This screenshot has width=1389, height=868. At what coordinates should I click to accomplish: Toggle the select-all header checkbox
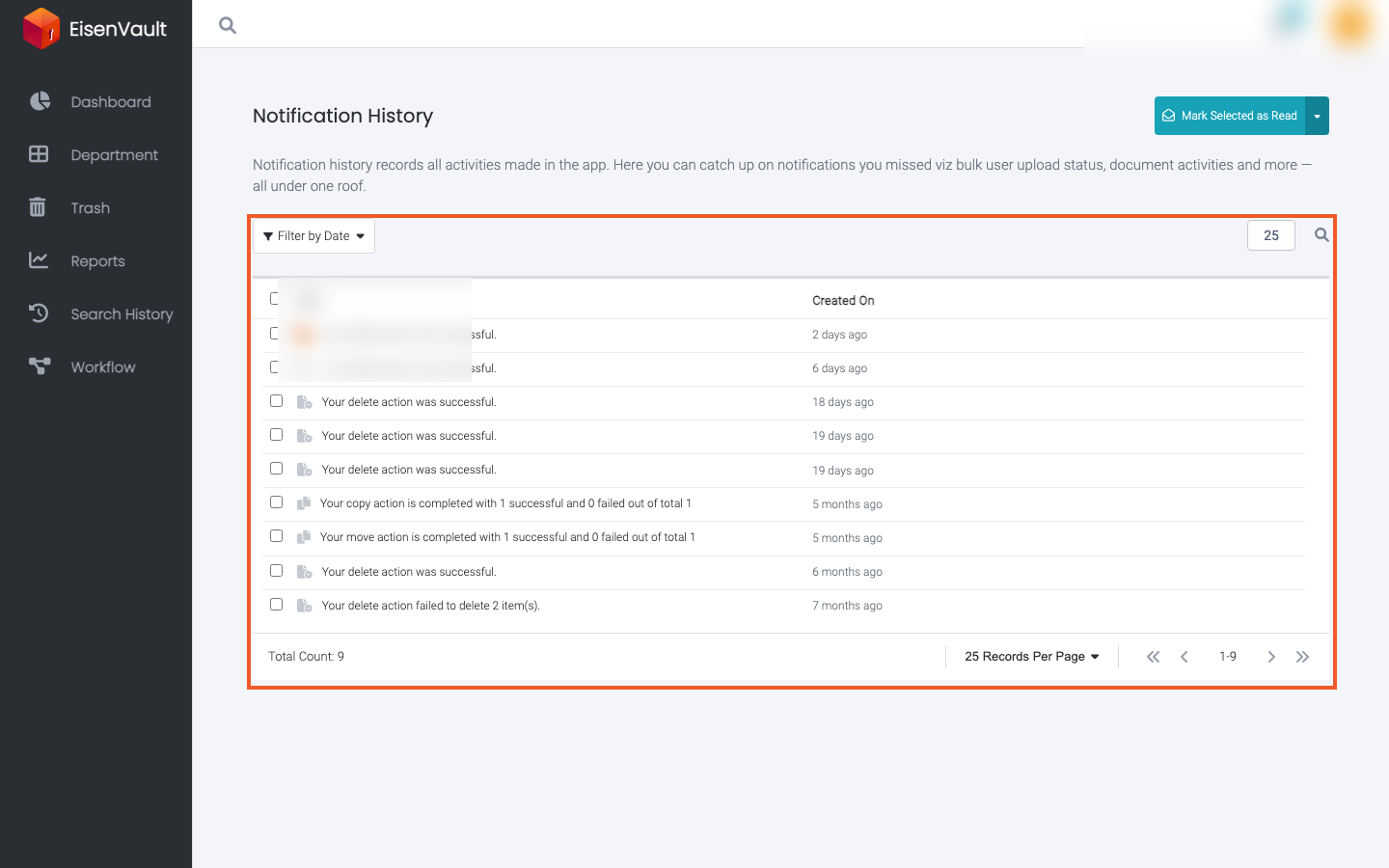[275, 299]
